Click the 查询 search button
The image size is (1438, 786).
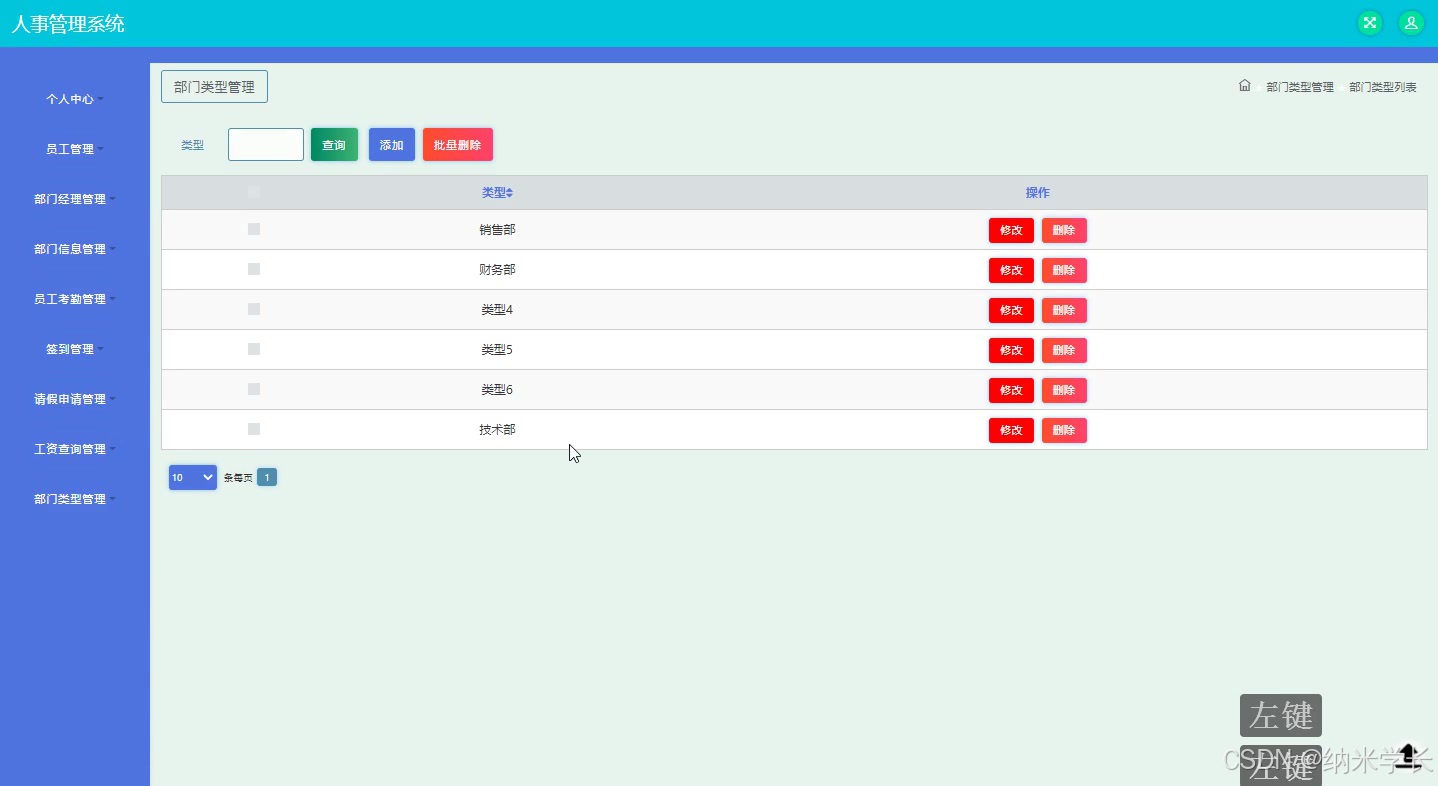(334, 145)
